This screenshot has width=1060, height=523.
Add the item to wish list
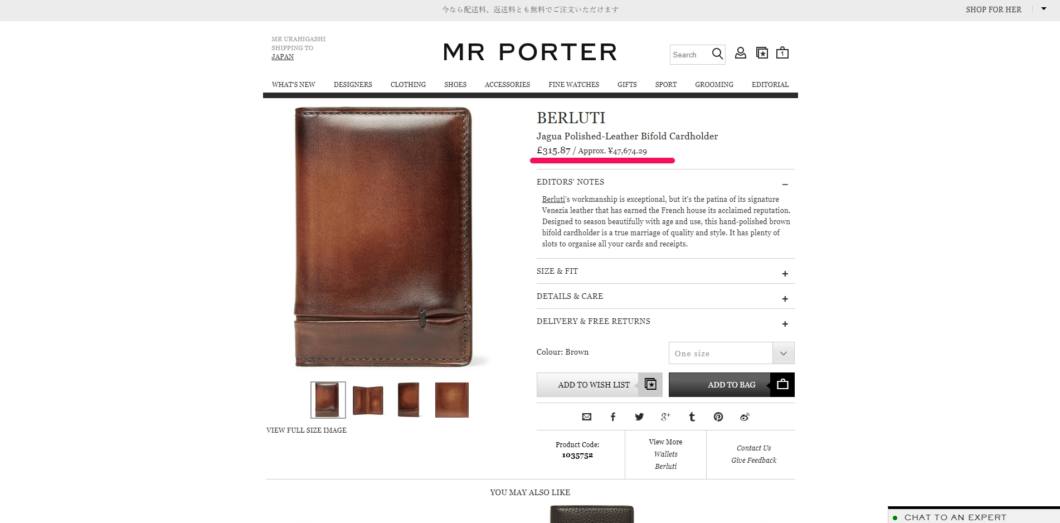(599, 384)
